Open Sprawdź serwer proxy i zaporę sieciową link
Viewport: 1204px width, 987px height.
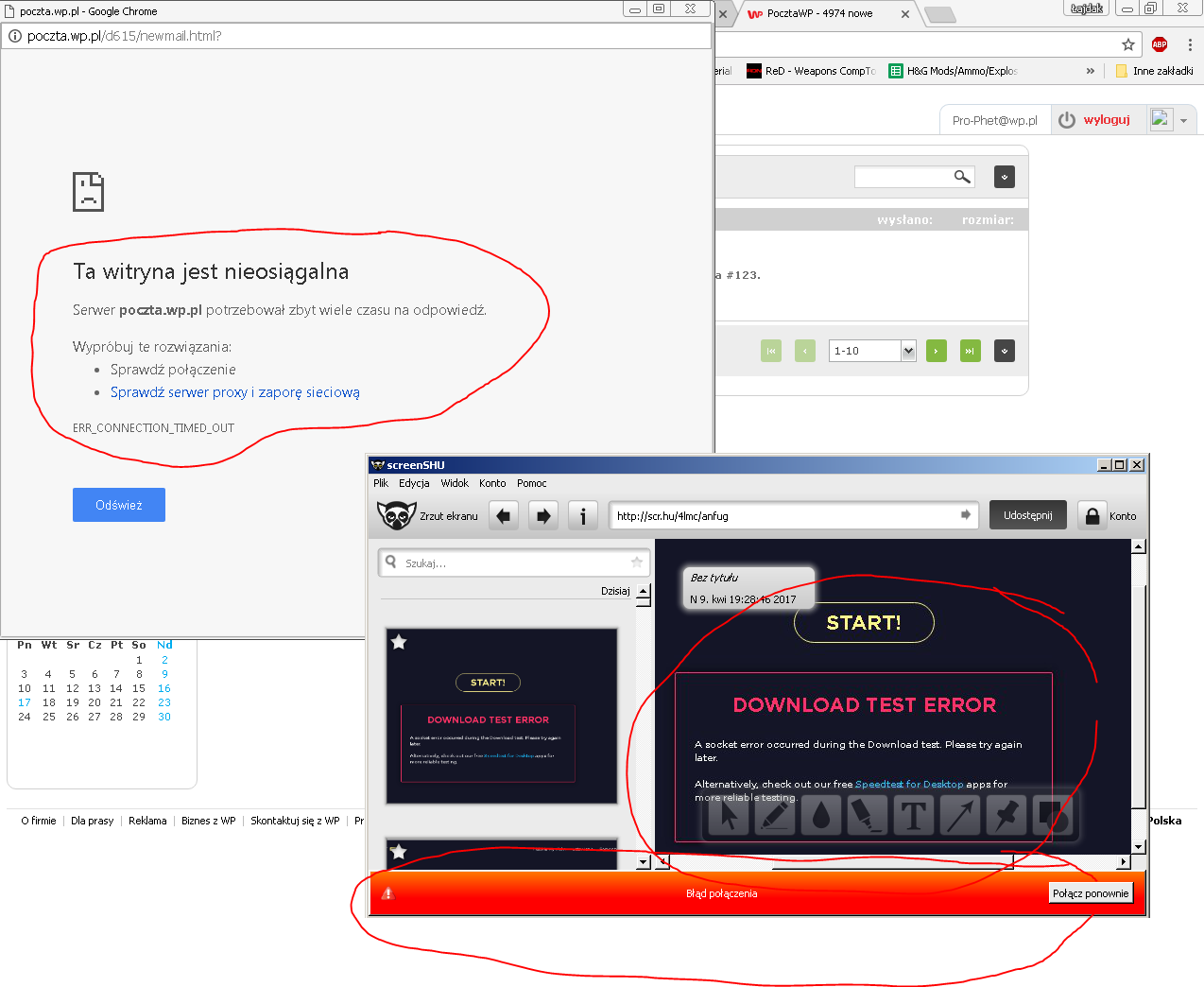(235, 392)
